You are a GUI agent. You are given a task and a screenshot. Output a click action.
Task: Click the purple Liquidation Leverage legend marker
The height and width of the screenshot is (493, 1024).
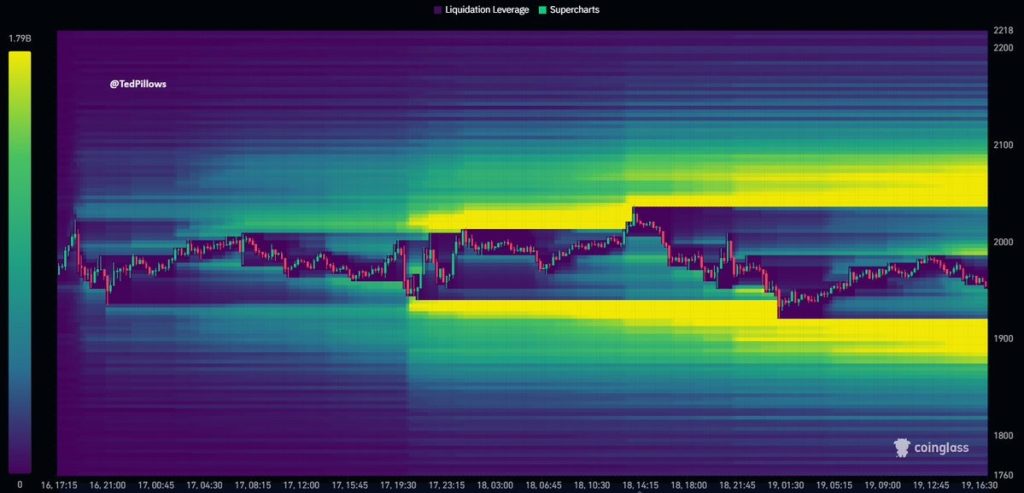(438, 9)
